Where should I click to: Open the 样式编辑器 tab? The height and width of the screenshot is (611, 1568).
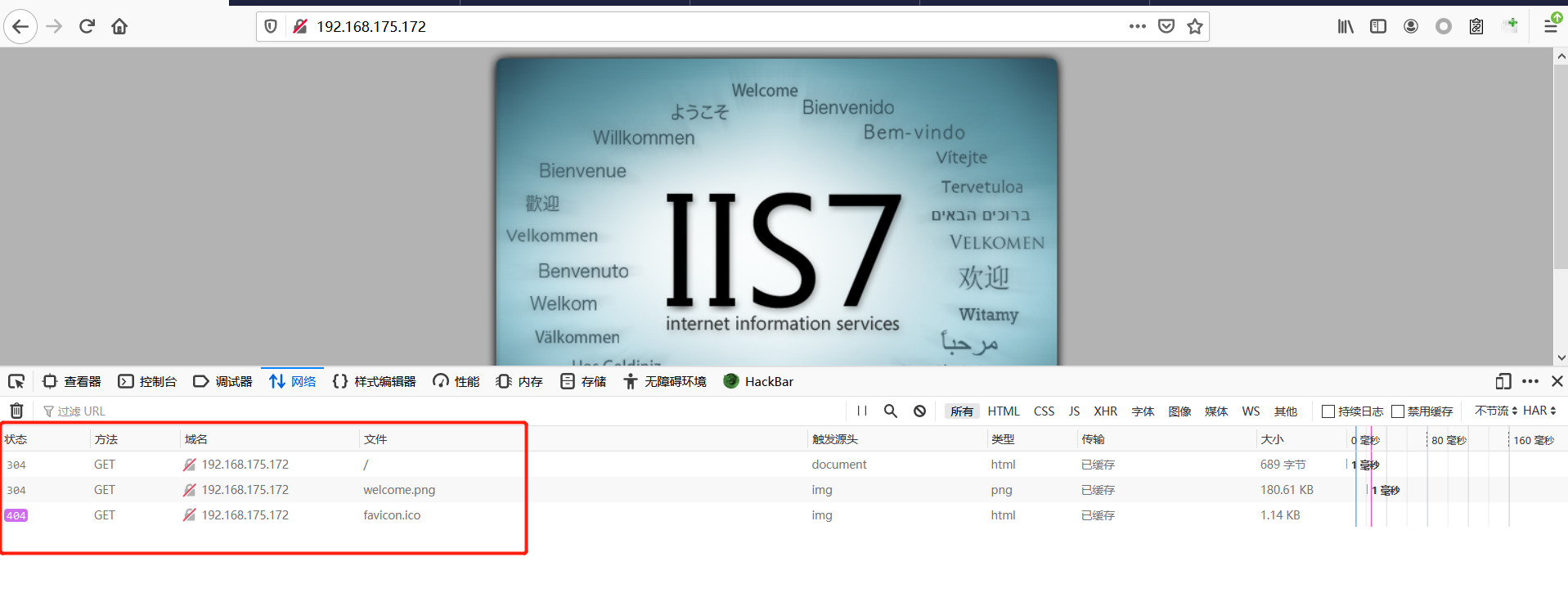click(x=375, y=381)
